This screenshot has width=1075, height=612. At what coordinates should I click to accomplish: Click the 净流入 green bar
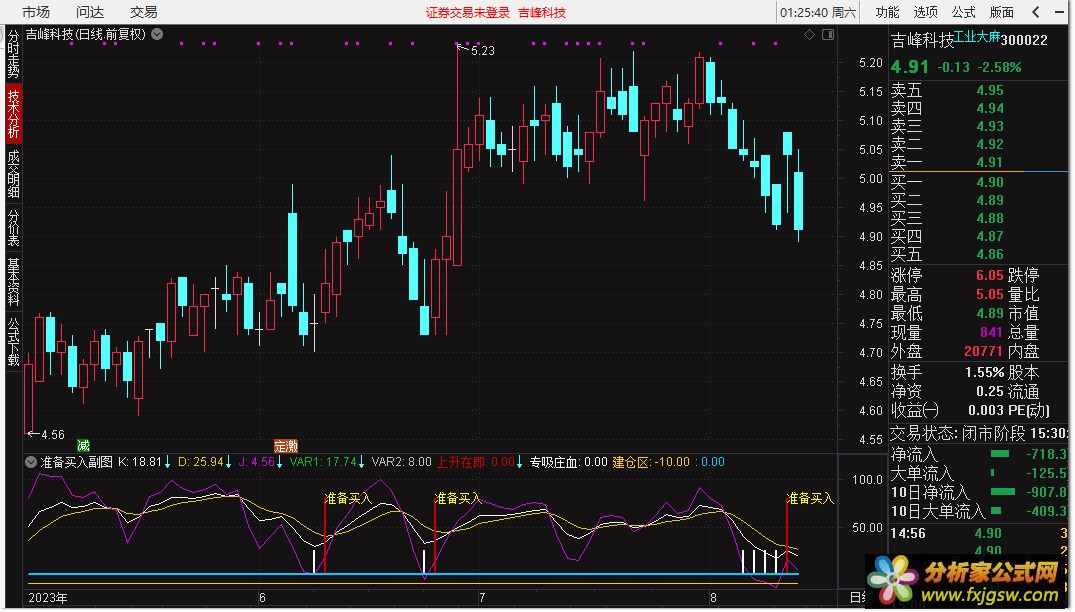point(1000,454)
